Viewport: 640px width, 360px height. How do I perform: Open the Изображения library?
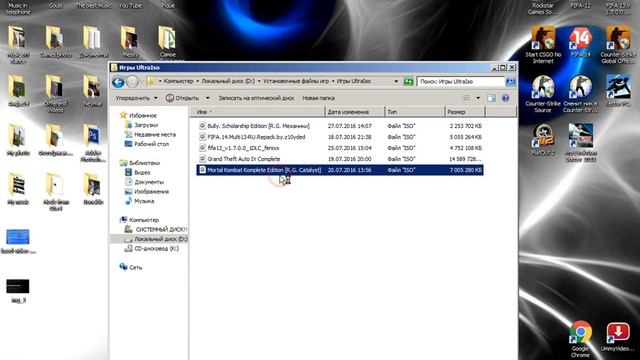click(x=151, y=191)
